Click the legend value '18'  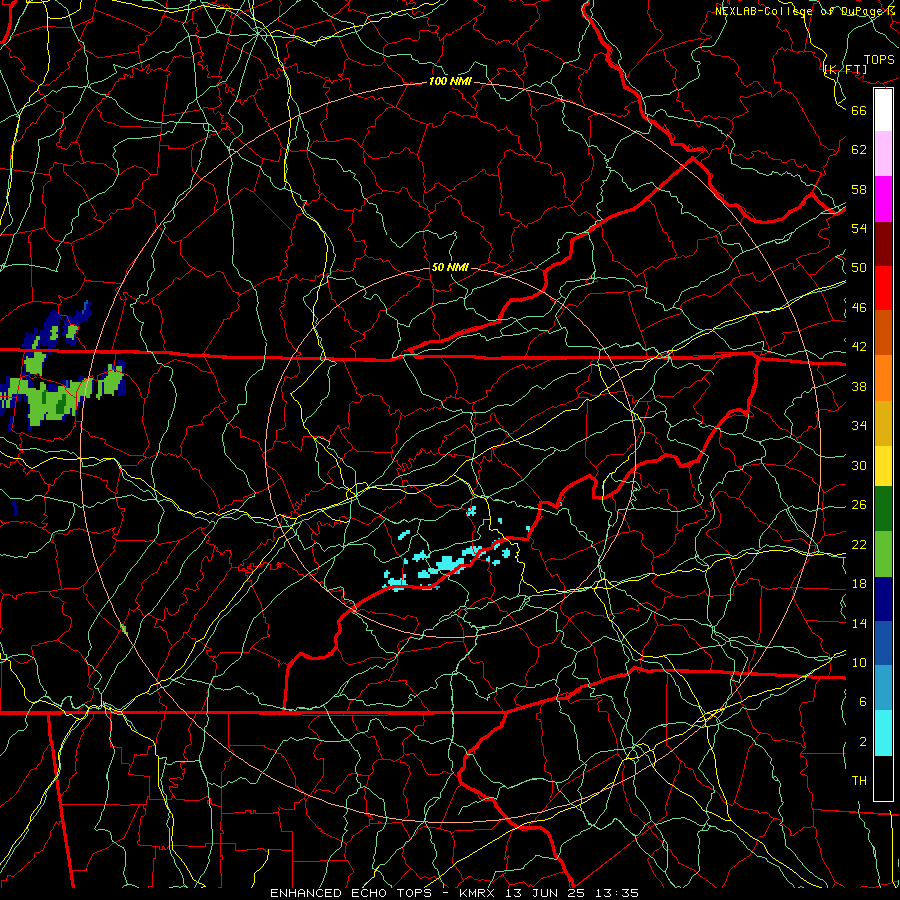859,584
